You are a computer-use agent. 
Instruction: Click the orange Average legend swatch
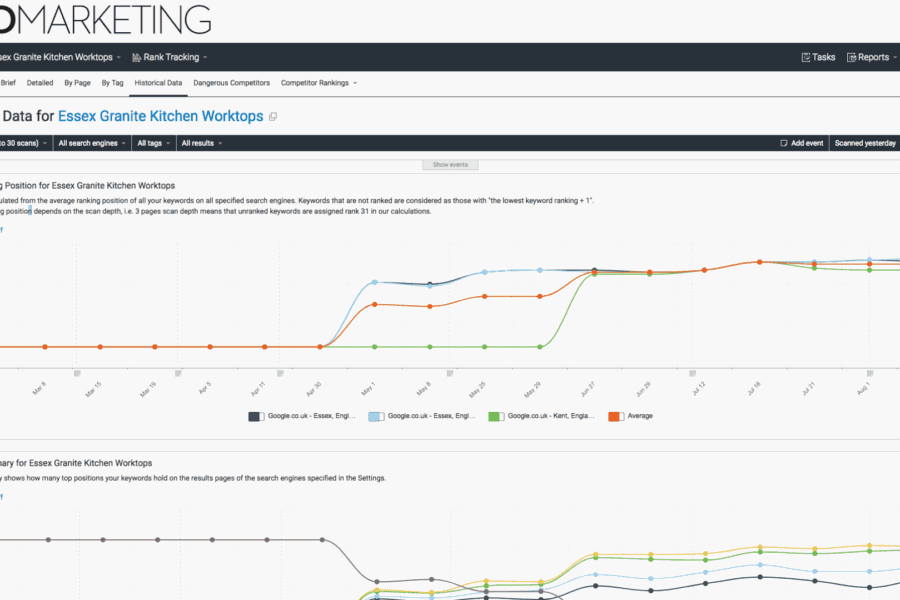point(615,416)
